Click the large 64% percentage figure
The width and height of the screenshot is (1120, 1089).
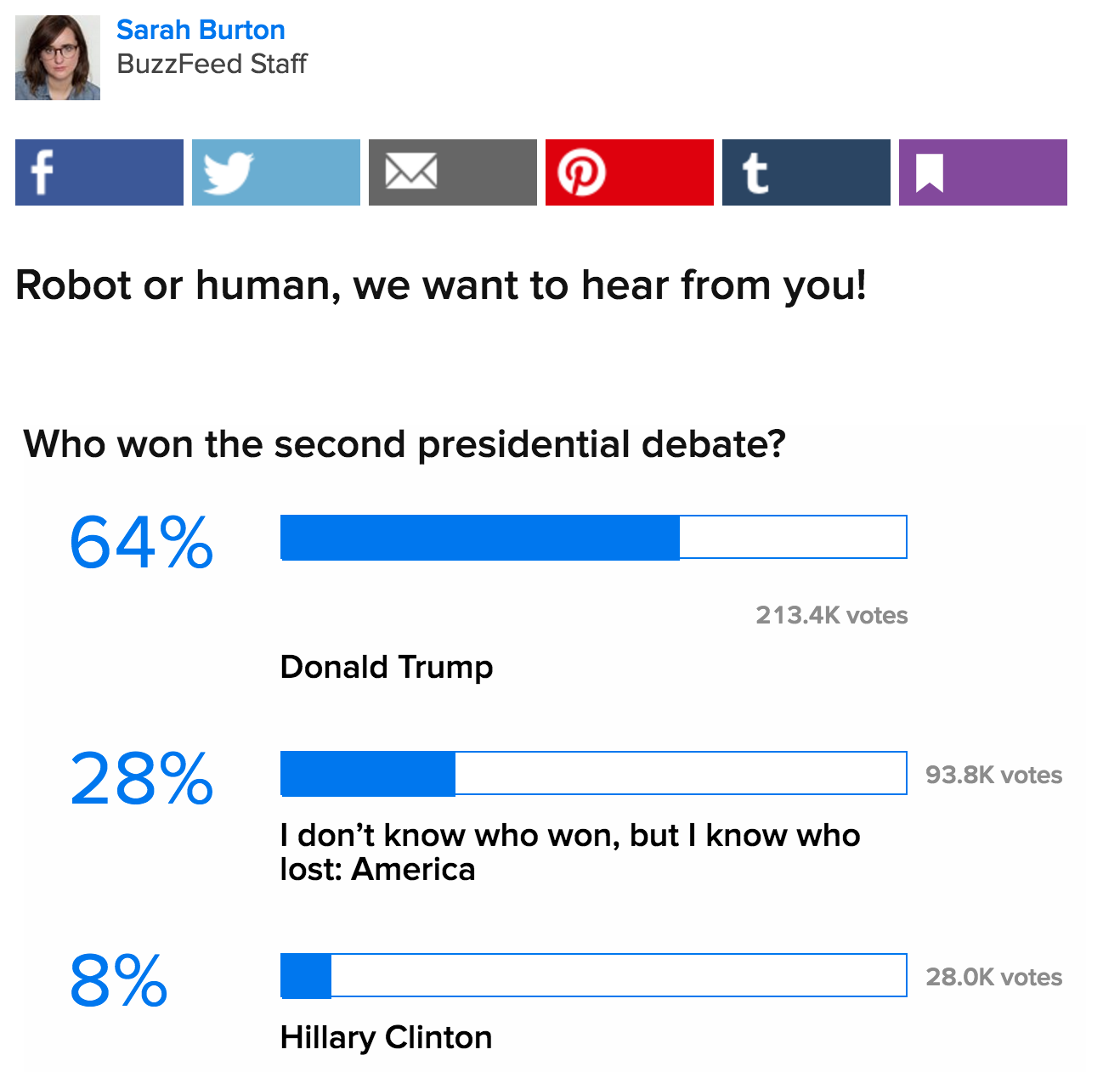point(141,542)
